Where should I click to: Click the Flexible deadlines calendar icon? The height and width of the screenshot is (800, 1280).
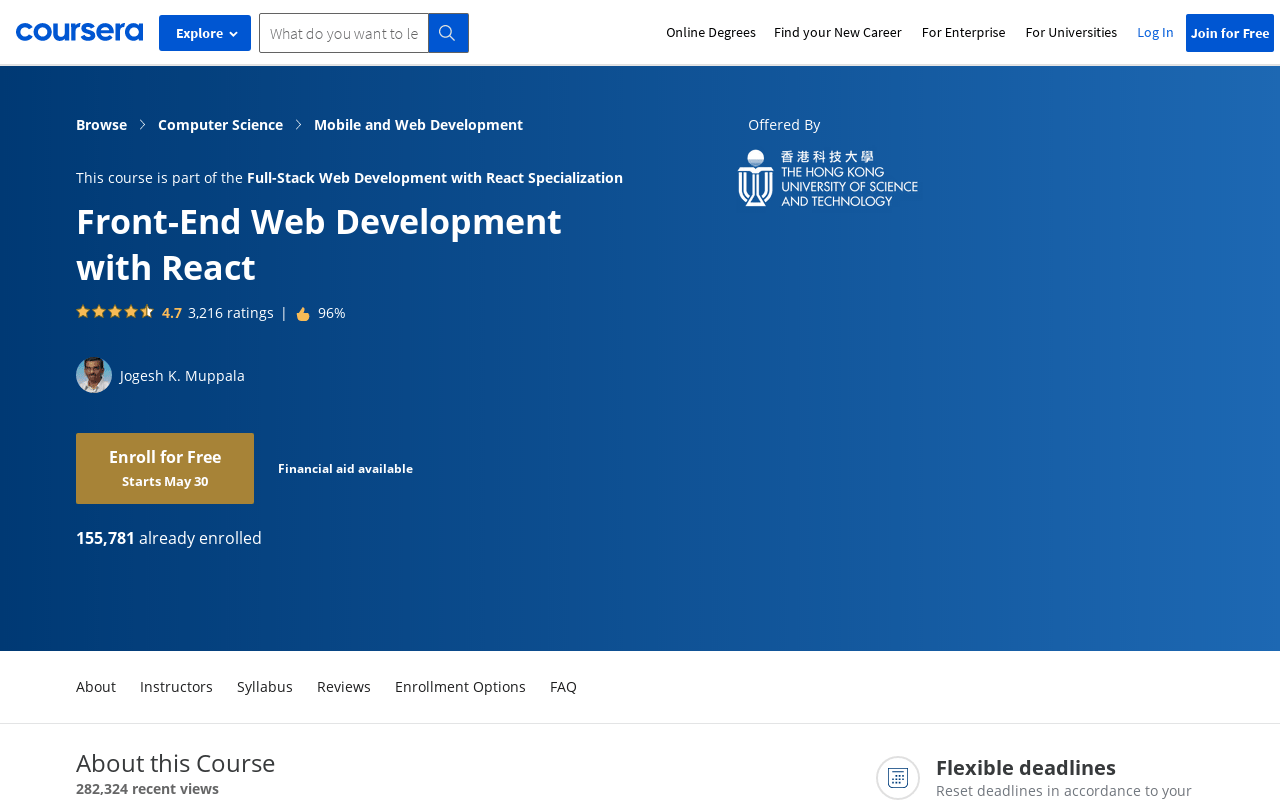[x=898, y=777]
